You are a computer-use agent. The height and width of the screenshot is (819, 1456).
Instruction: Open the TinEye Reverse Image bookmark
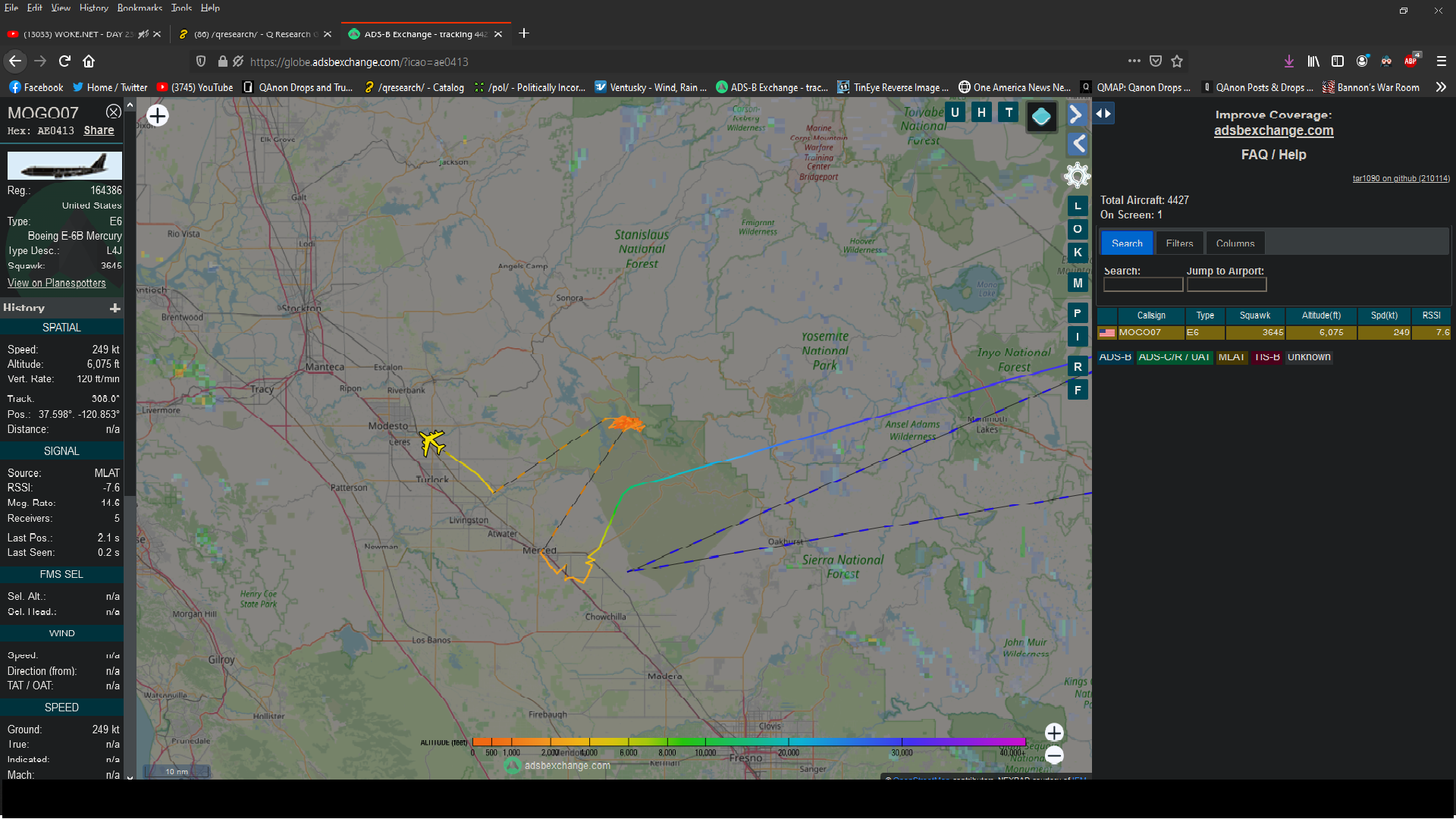coord(893,87)
